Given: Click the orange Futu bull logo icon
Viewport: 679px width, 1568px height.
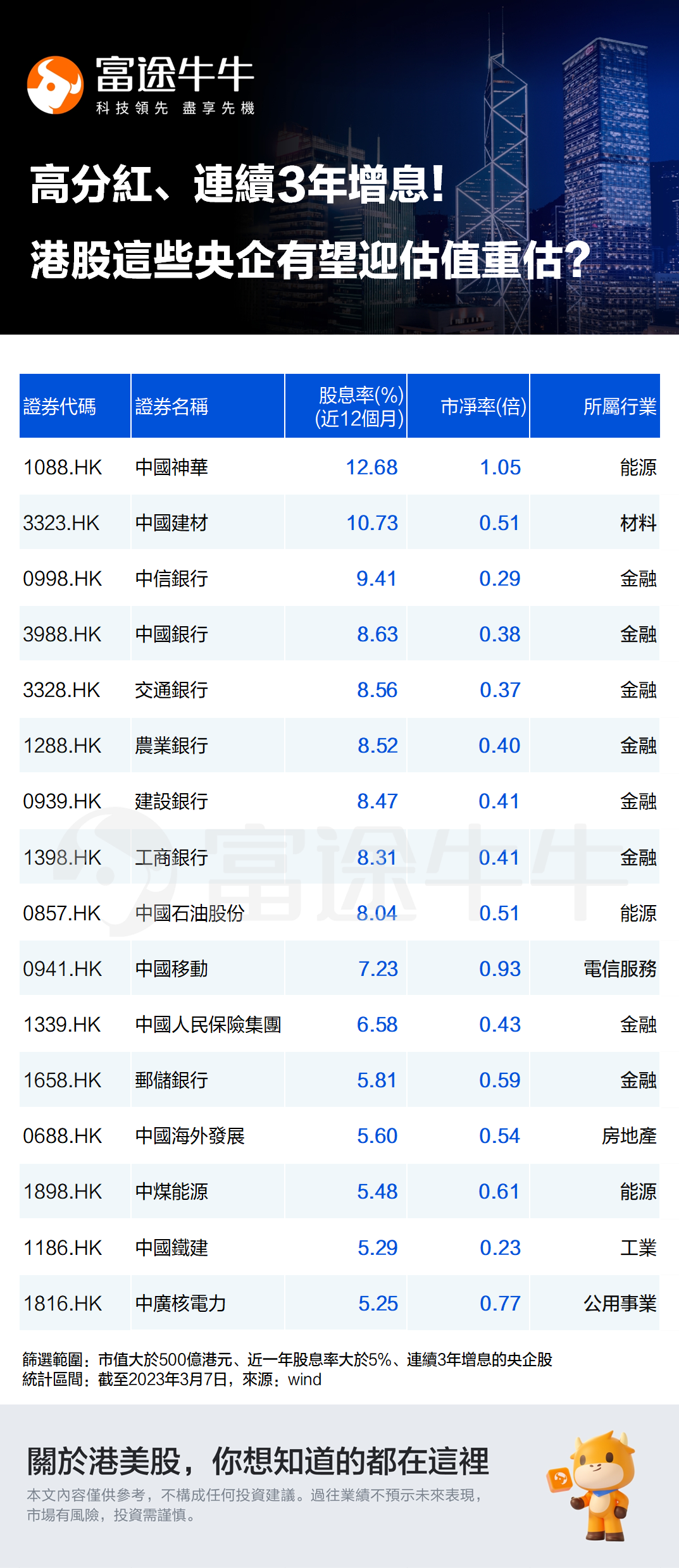Looking at the screenshot, I should [x=55, y=85].
